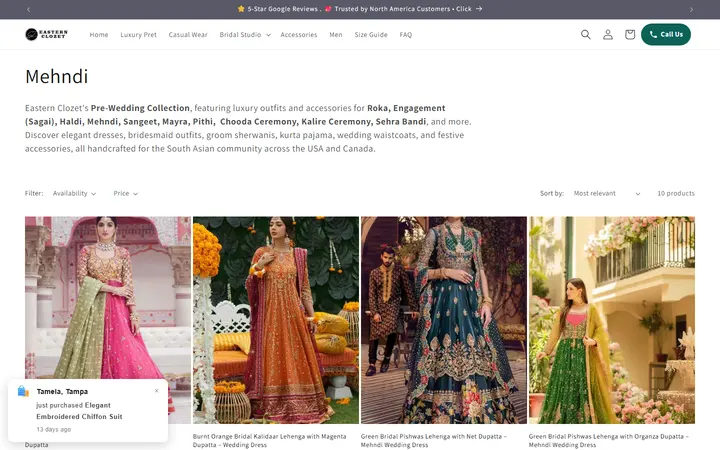
Task: Open Accessories menu item
Action: tap(298, 34)
